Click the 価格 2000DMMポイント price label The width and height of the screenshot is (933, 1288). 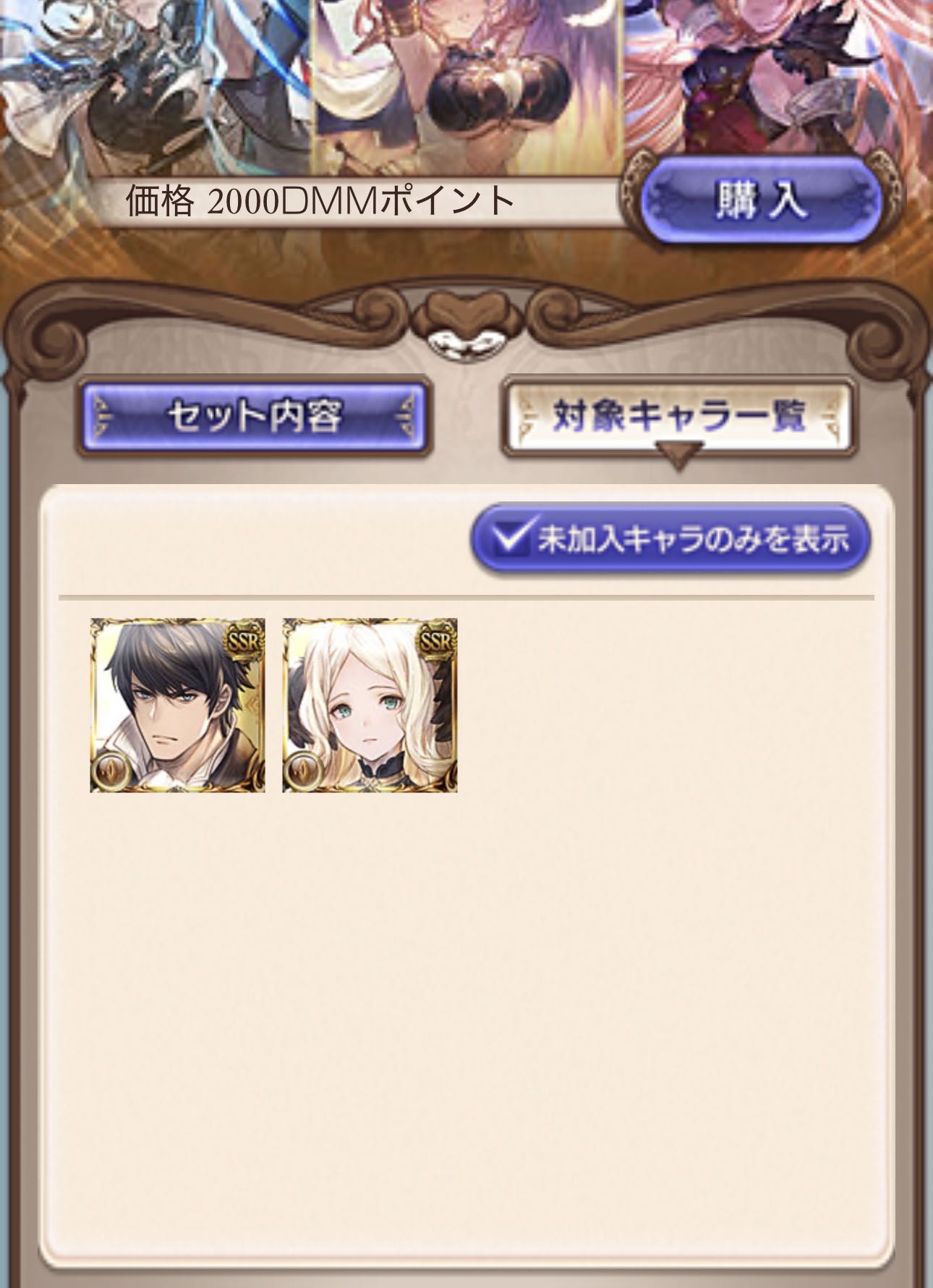click(x=320, y=201)
